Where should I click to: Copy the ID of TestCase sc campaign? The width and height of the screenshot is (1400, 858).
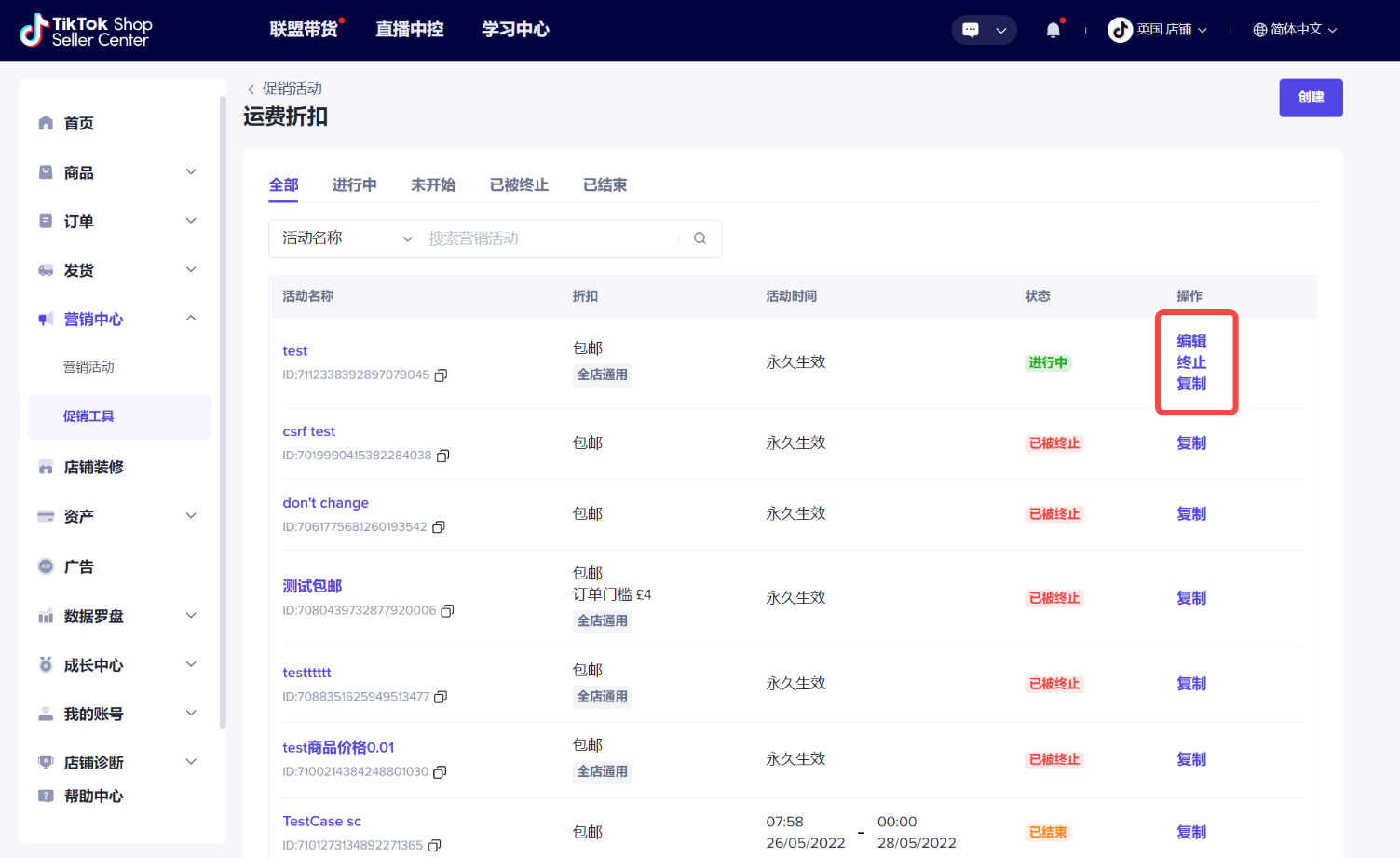coord(435,846)
